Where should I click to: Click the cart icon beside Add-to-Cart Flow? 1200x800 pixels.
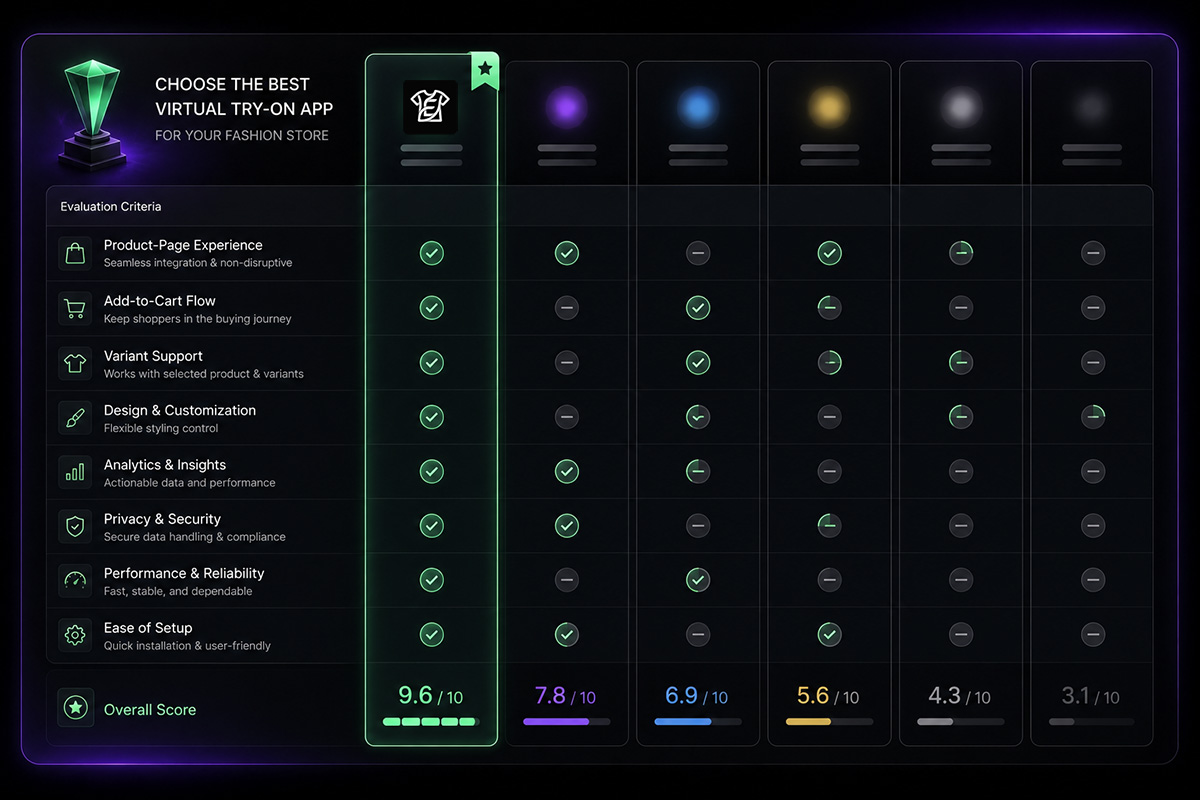click(75, 309)
